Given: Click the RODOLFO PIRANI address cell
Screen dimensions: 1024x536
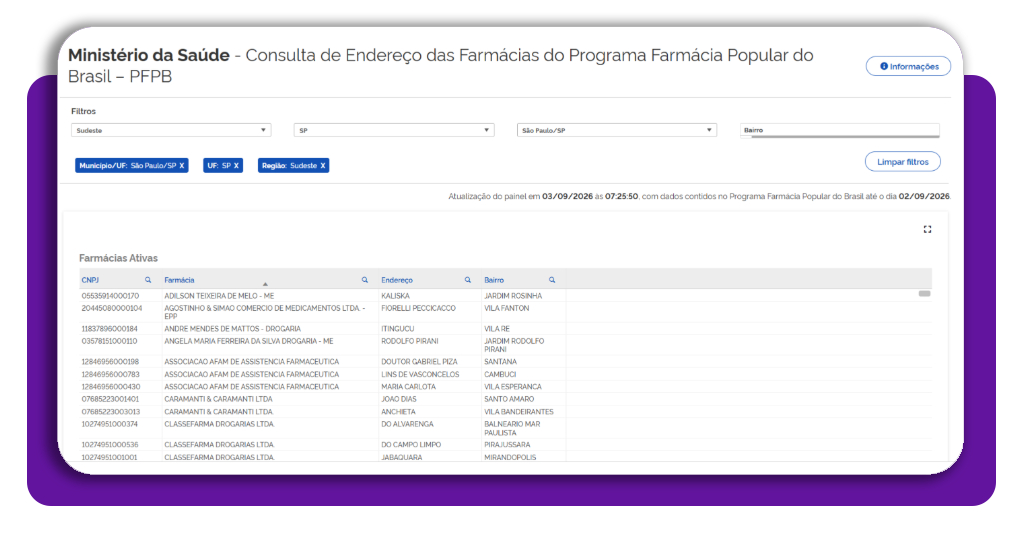Looking at the screenshot, I should pyautogui.click(x=410, y=341).
